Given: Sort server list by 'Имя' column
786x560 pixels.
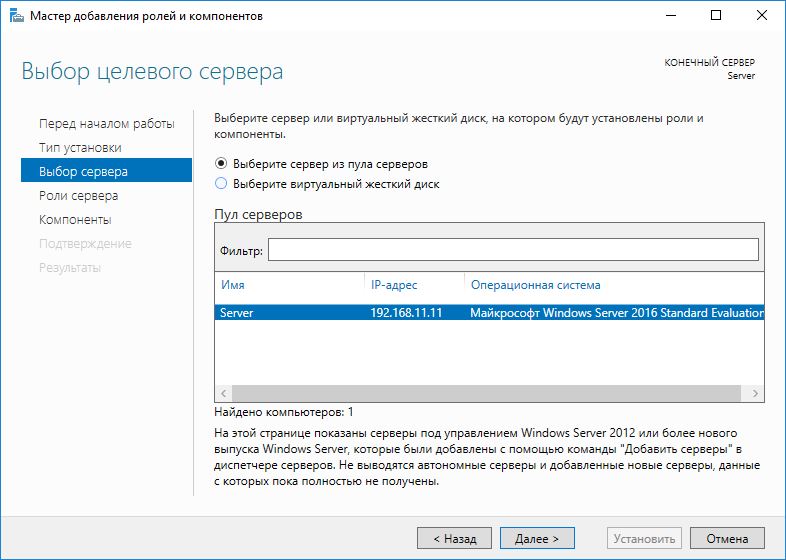Looking at the screenshot, I should 233,285.
